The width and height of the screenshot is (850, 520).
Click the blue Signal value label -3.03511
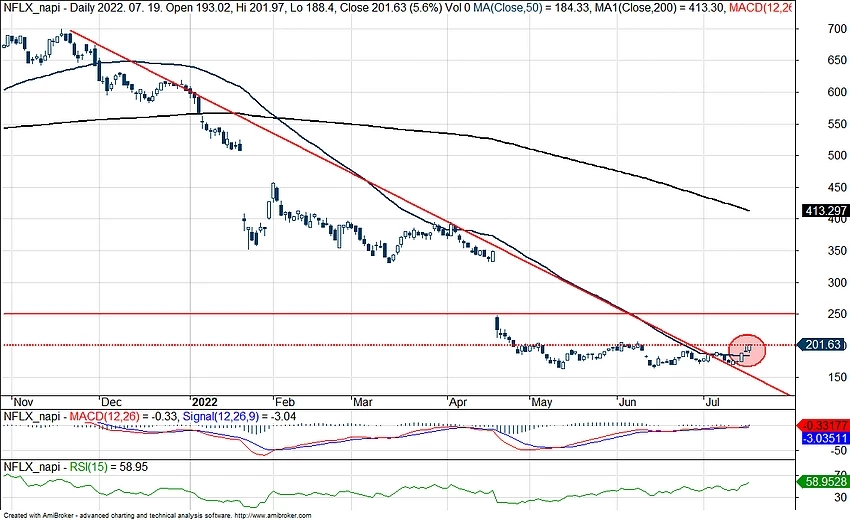[825, 438]
